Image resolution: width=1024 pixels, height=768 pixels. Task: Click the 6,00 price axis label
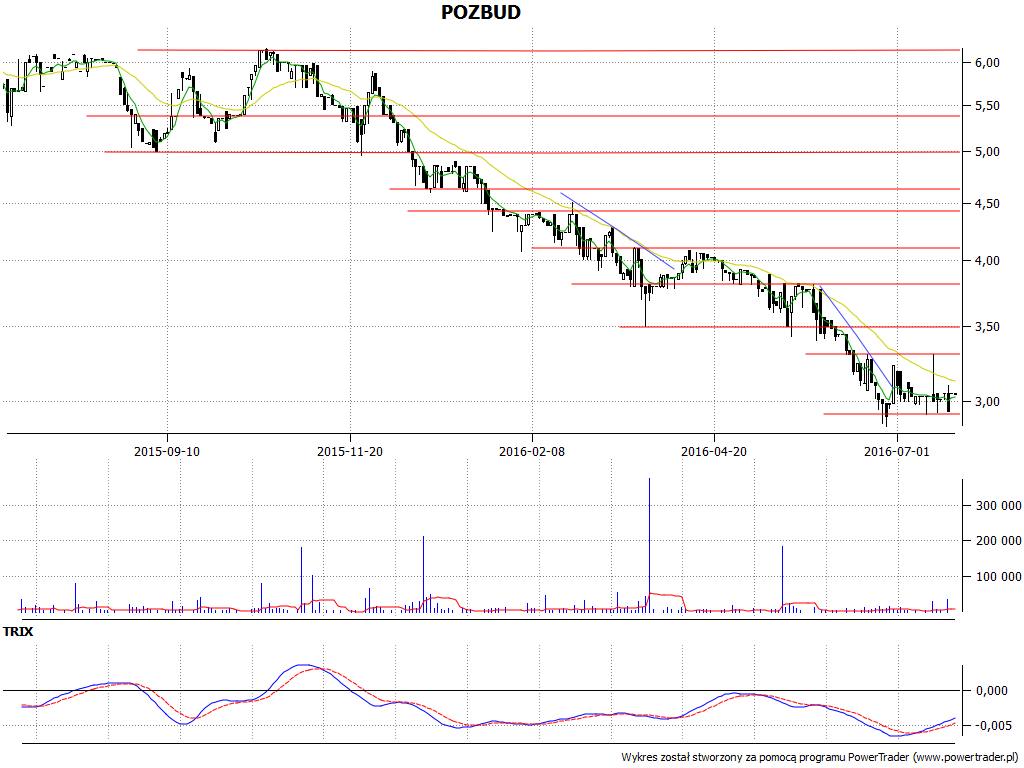point(987,63)
